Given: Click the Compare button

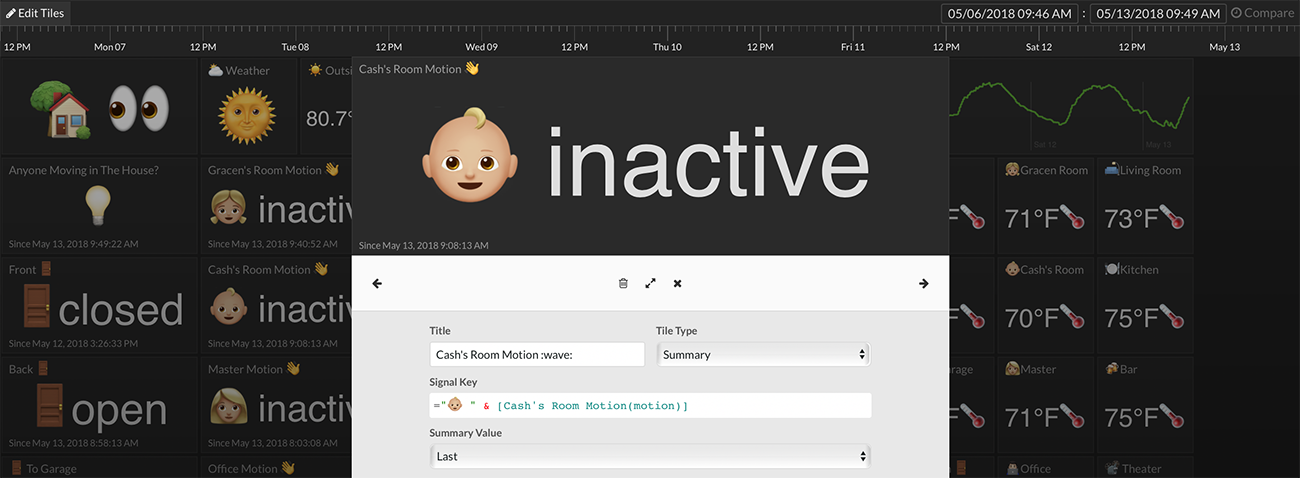Looking at the screenshot, I should point(1262,13).
